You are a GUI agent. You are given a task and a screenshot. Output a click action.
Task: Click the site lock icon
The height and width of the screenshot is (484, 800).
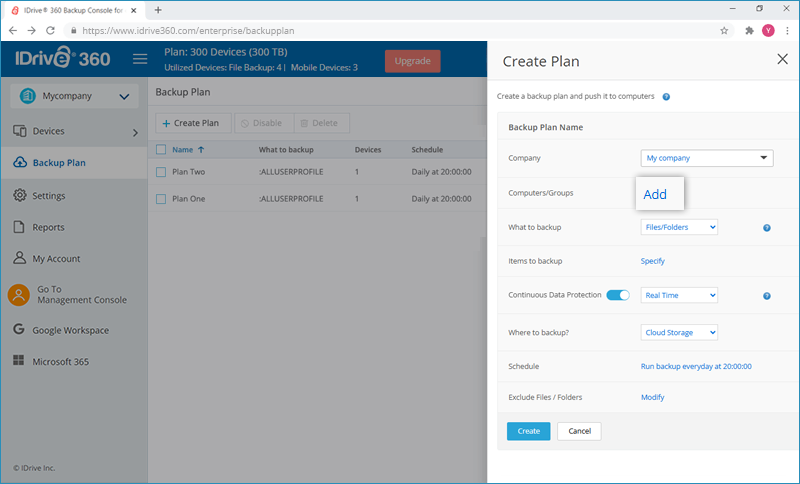[73, 31]
